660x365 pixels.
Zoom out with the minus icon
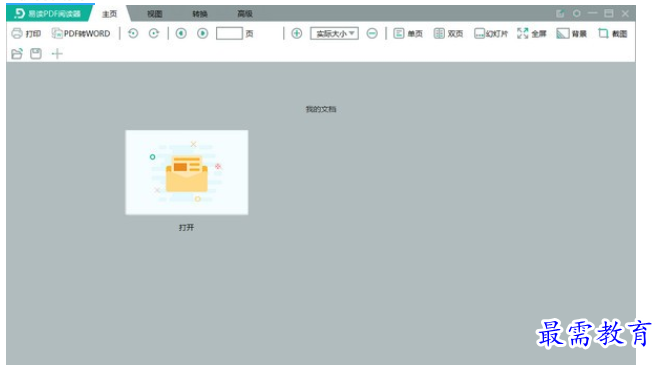(372, 33)
